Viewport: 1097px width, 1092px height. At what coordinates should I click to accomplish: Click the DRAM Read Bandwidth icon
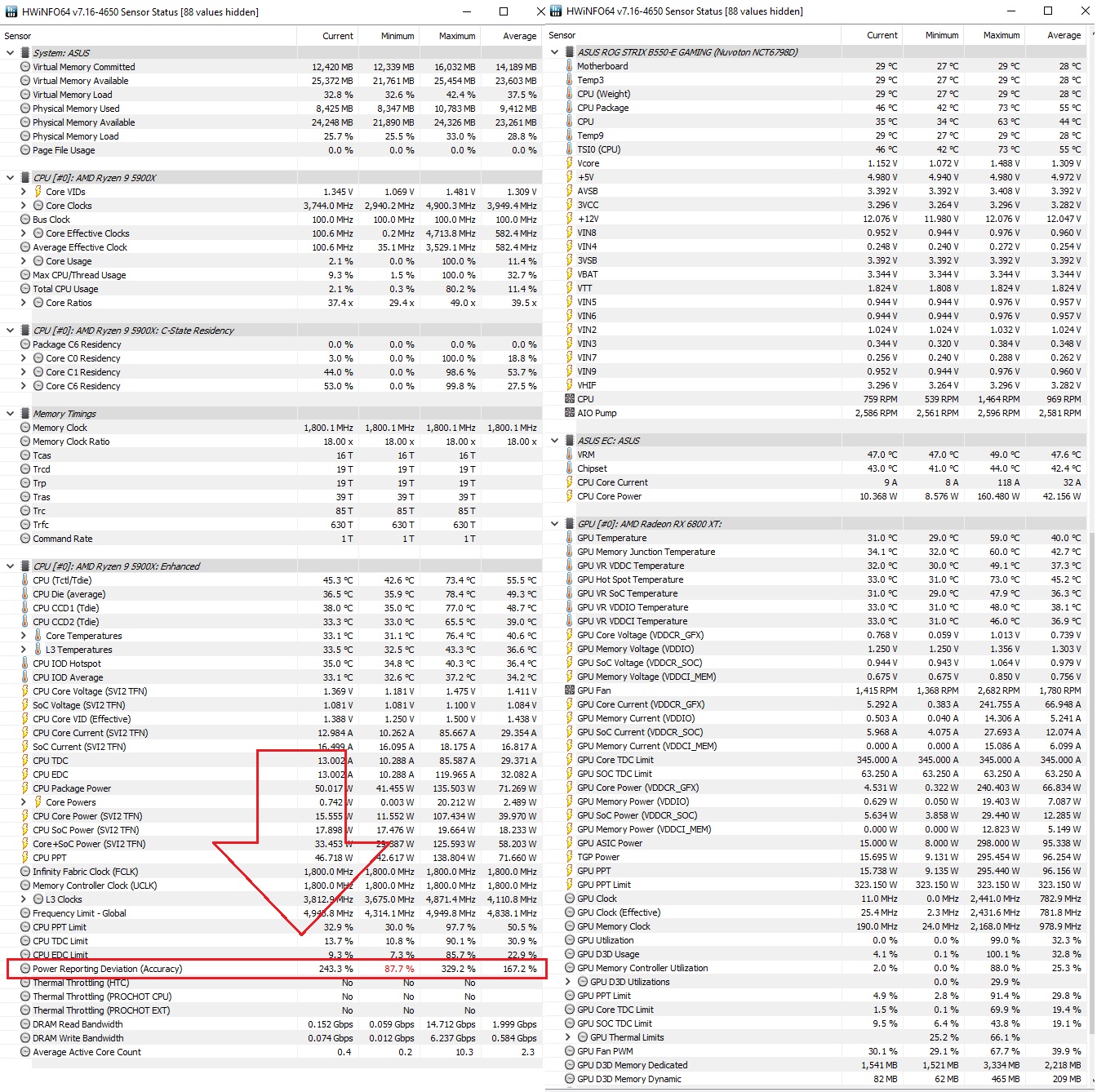25,1024
